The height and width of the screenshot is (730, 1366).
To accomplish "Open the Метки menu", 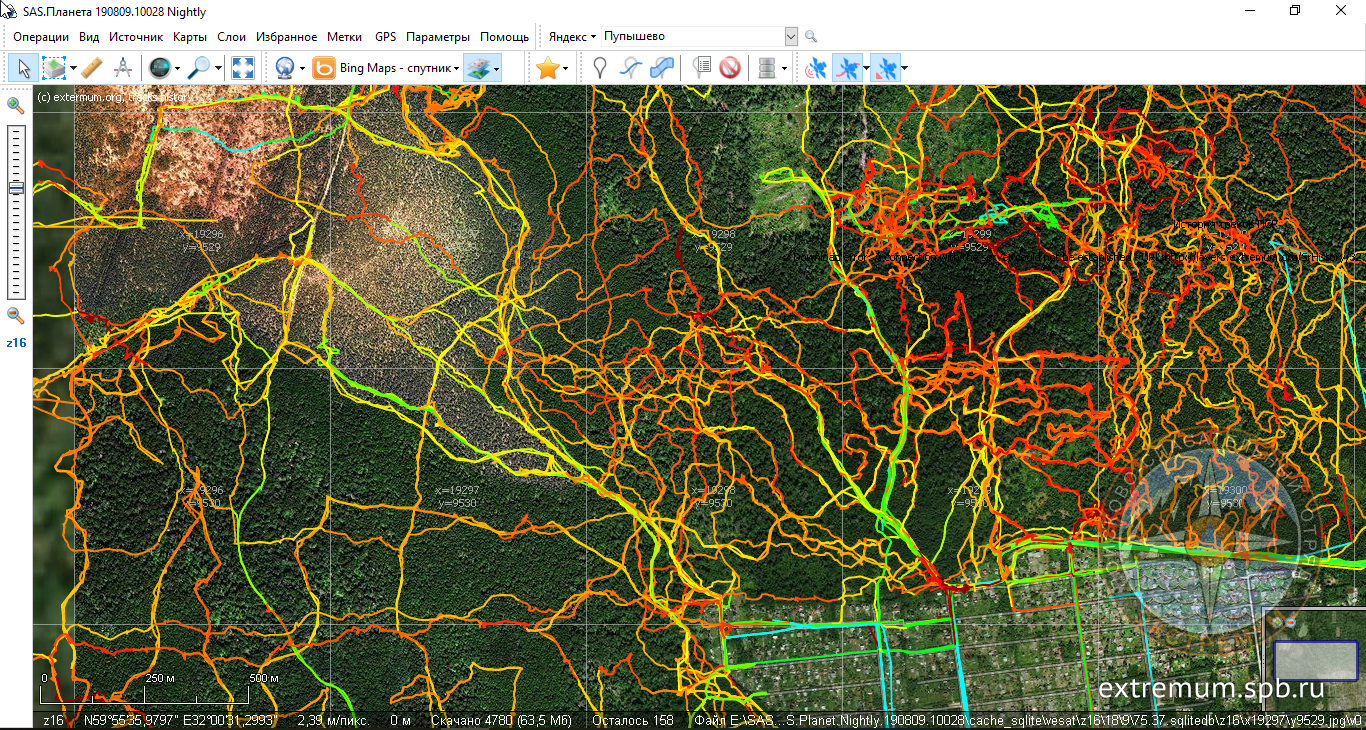I will coord(345,37).
